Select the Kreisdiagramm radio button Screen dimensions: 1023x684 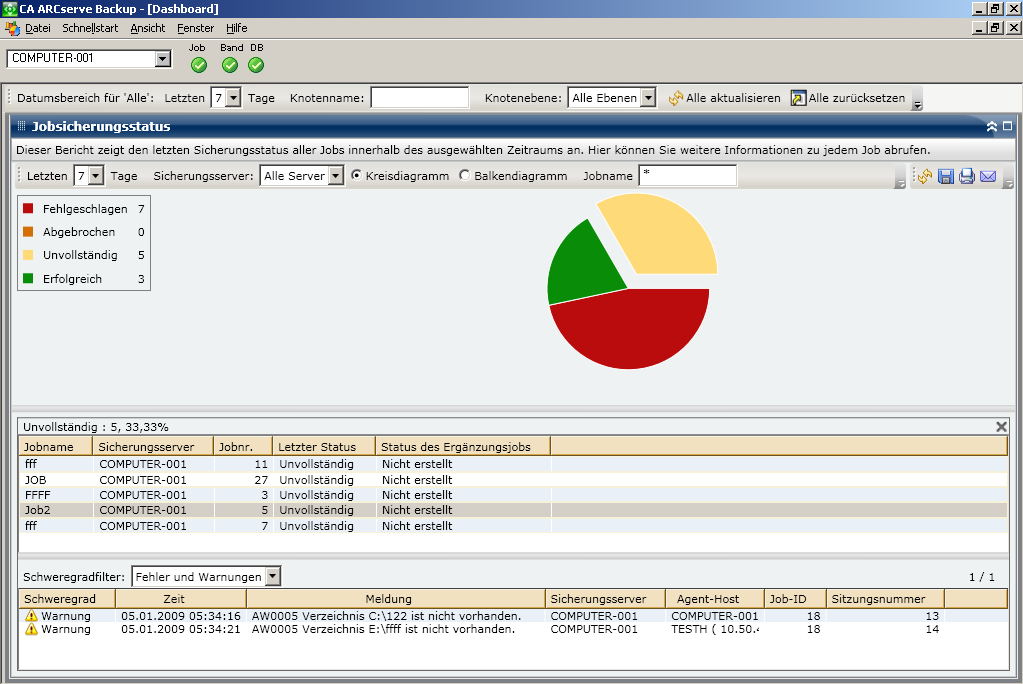point(356,176)
